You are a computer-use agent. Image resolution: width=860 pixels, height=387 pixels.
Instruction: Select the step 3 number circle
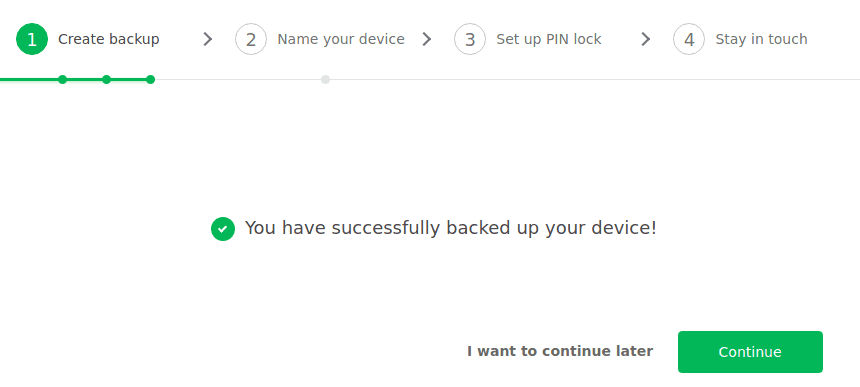470,39
